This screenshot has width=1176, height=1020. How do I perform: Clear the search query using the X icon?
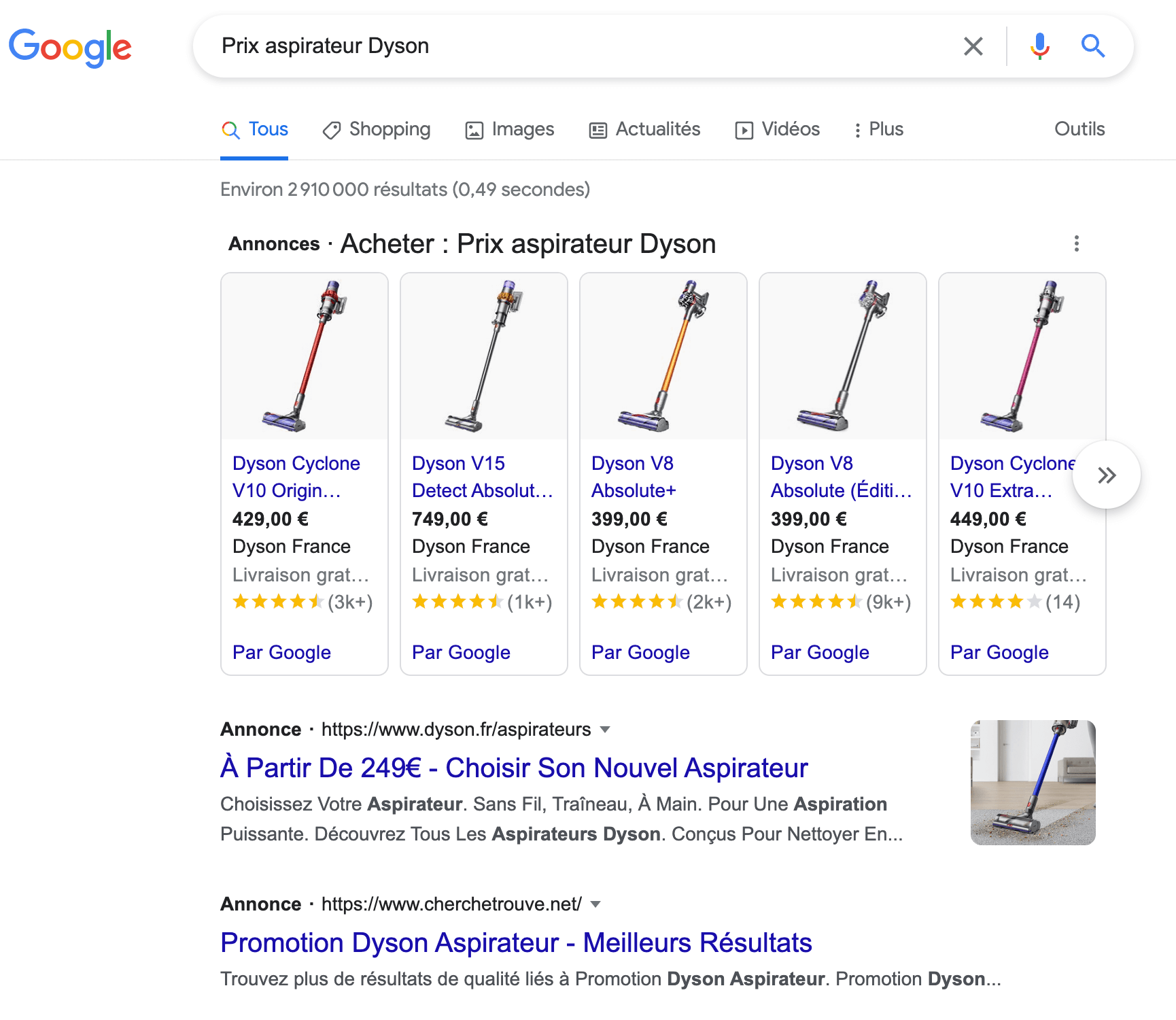click(973, 46)
